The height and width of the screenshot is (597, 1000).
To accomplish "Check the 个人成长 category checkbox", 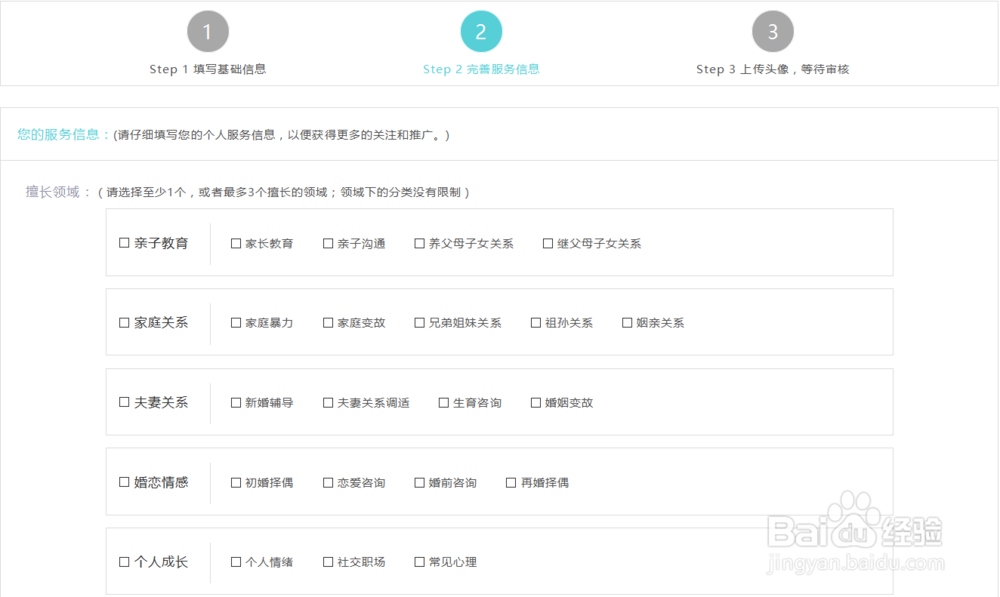I will (124, 562).
